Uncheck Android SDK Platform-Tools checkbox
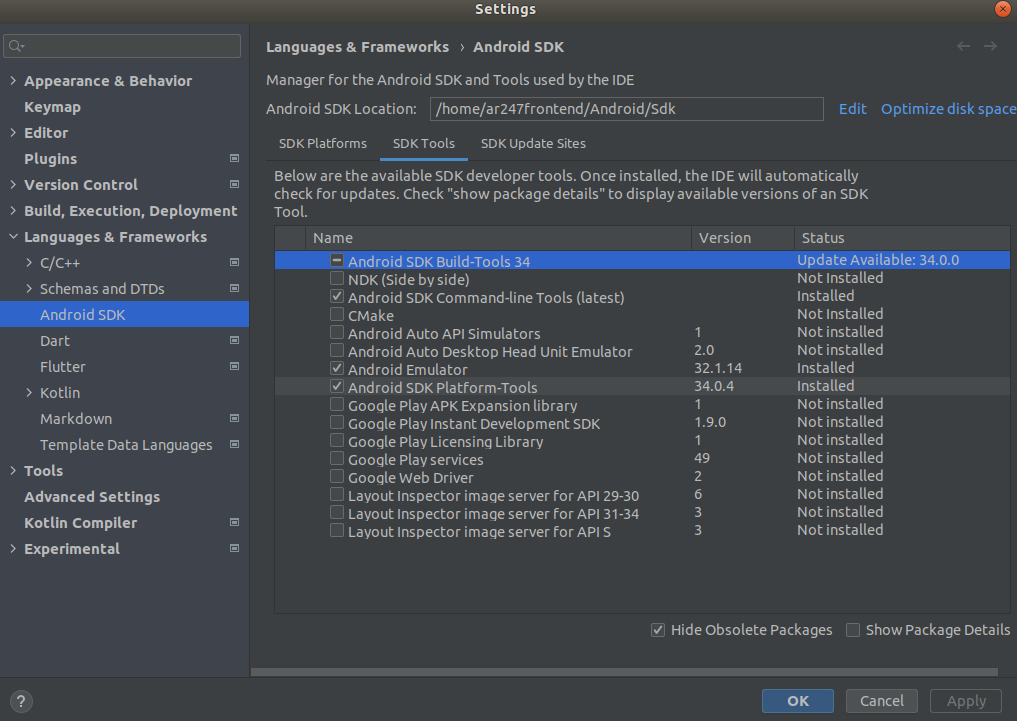 click(x=337, y=386)
